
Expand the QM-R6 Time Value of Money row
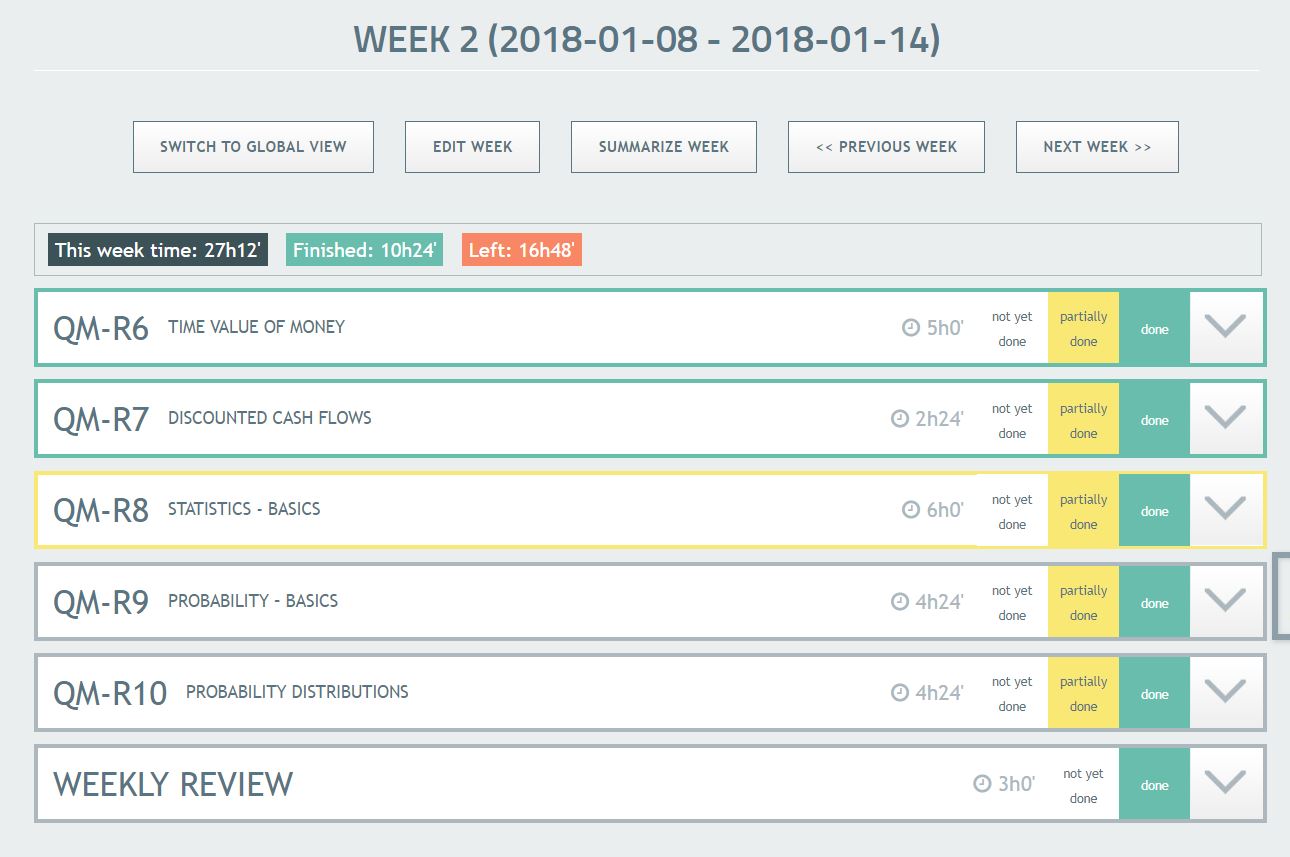[1225, 328]
